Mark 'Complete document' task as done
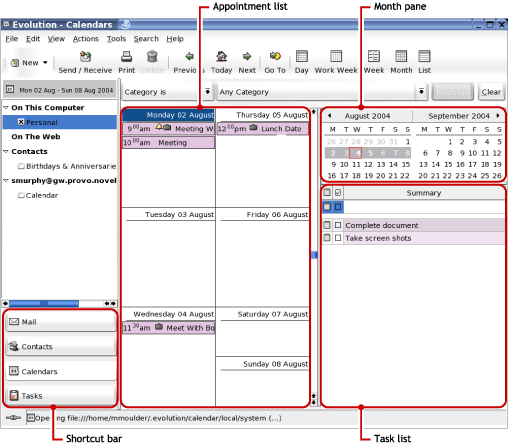This screenshot has height=445, width=508. (338, 225)
